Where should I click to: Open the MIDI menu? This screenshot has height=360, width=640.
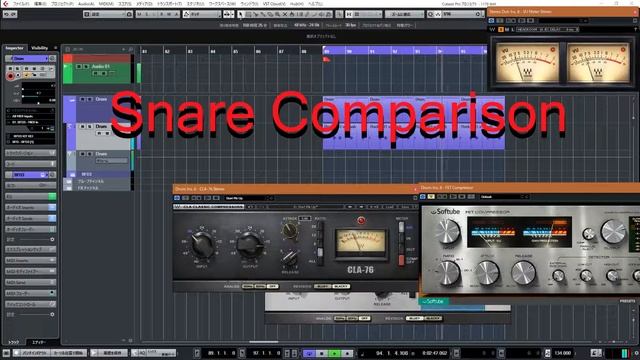106,4
